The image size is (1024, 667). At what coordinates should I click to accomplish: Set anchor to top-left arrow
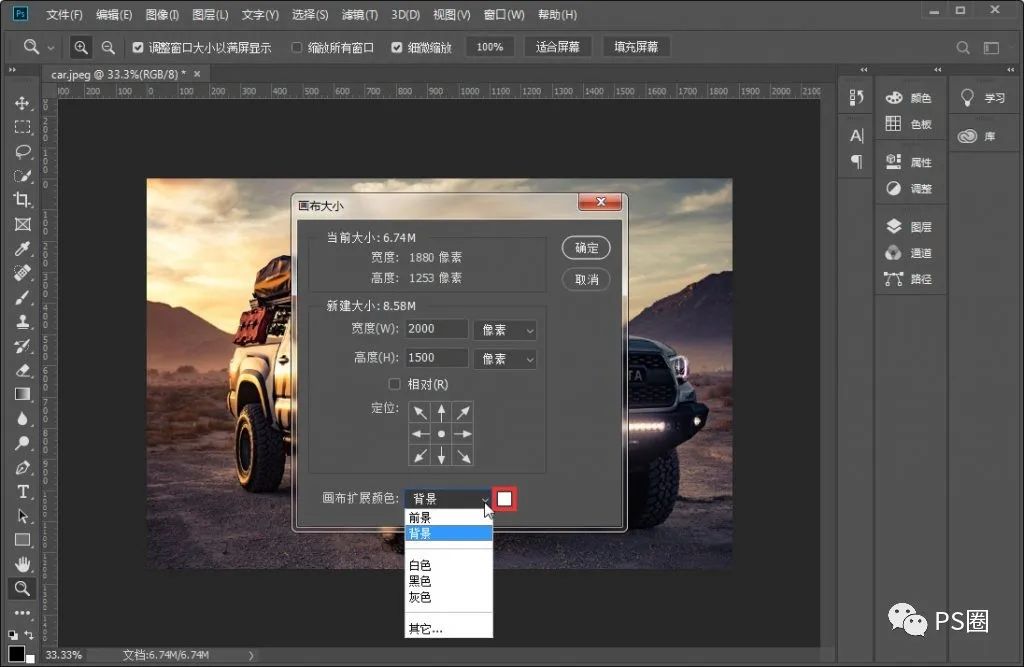pyautogui.click(x=420, y=413)
